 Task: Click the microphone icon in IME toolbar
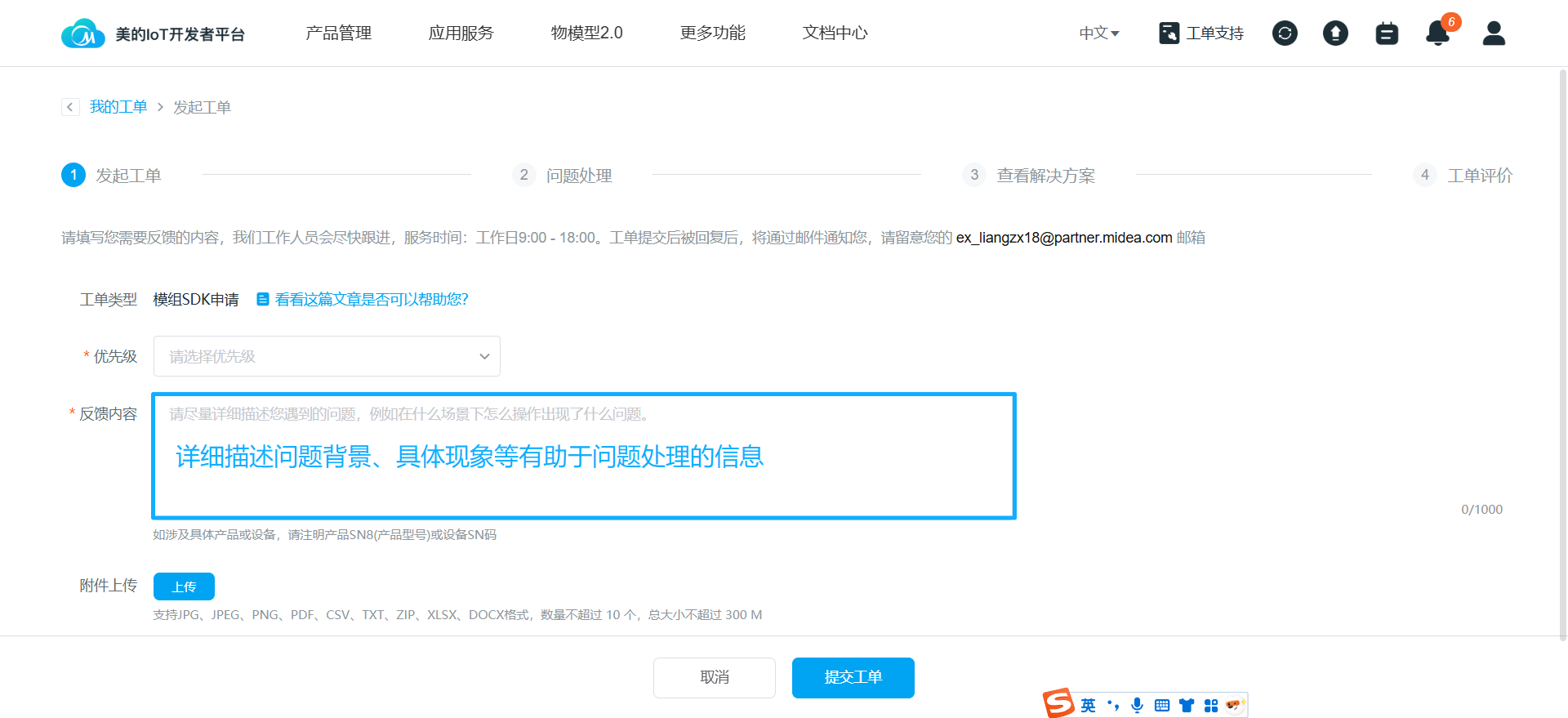click(x=1137, y=705)
